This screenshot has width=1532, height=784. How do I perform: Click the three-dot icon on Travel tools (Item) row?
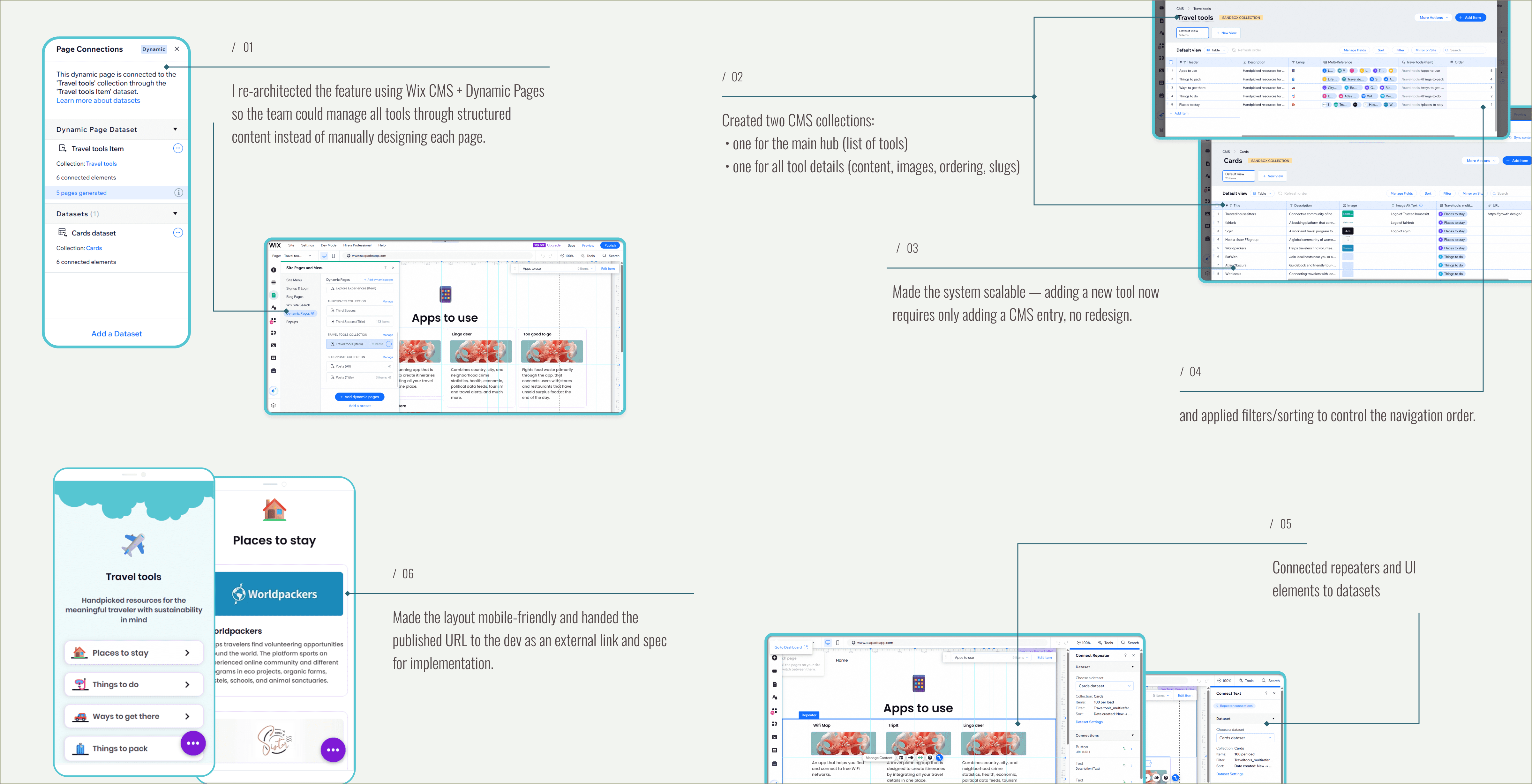389,344
